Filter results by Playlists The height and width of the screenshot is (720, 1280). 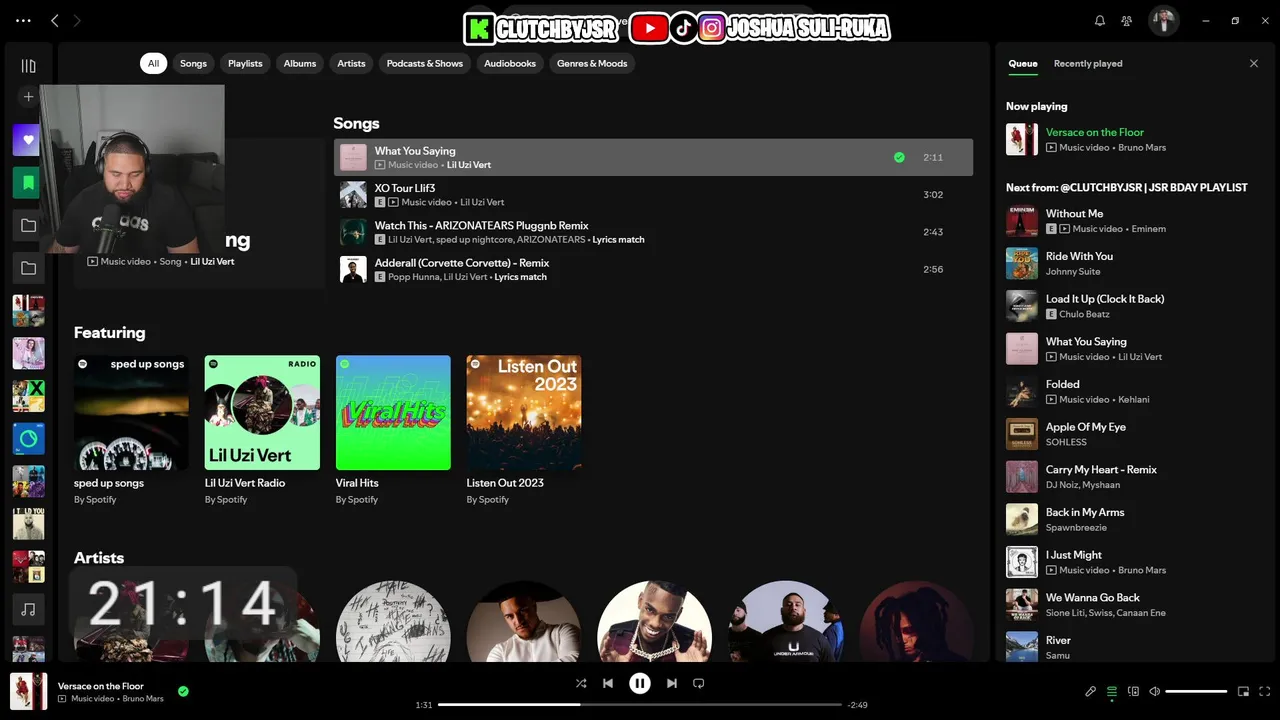point(245,63)
